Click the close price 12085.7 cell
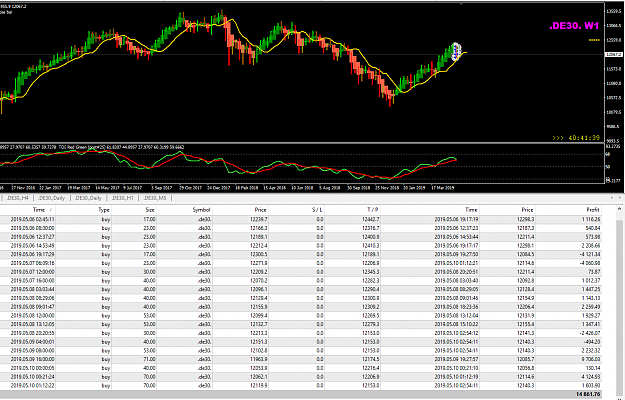 point(526,359)
